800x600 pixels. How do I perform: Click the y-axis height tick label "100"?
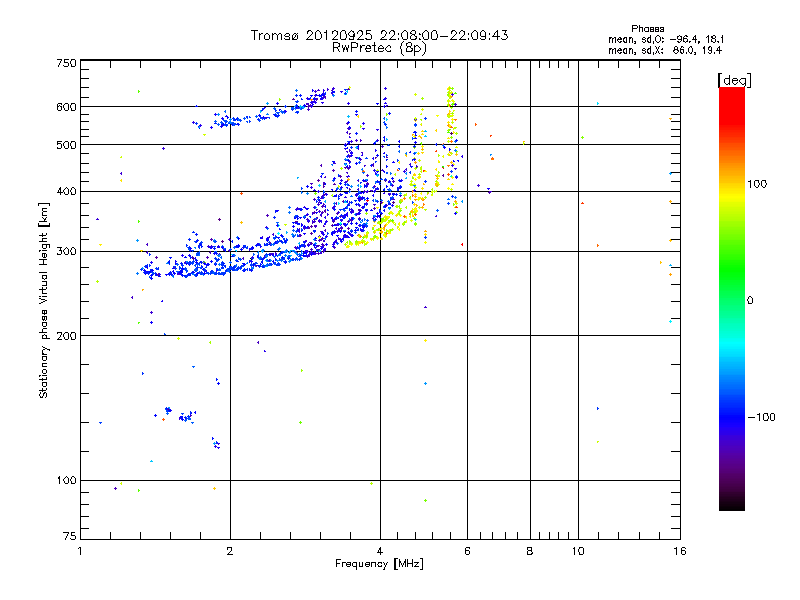coord(66,480)
